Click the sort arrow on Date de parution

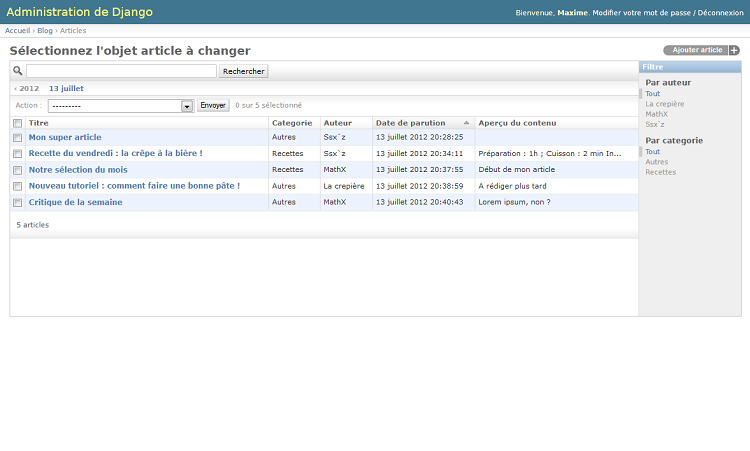click(466, 123)
